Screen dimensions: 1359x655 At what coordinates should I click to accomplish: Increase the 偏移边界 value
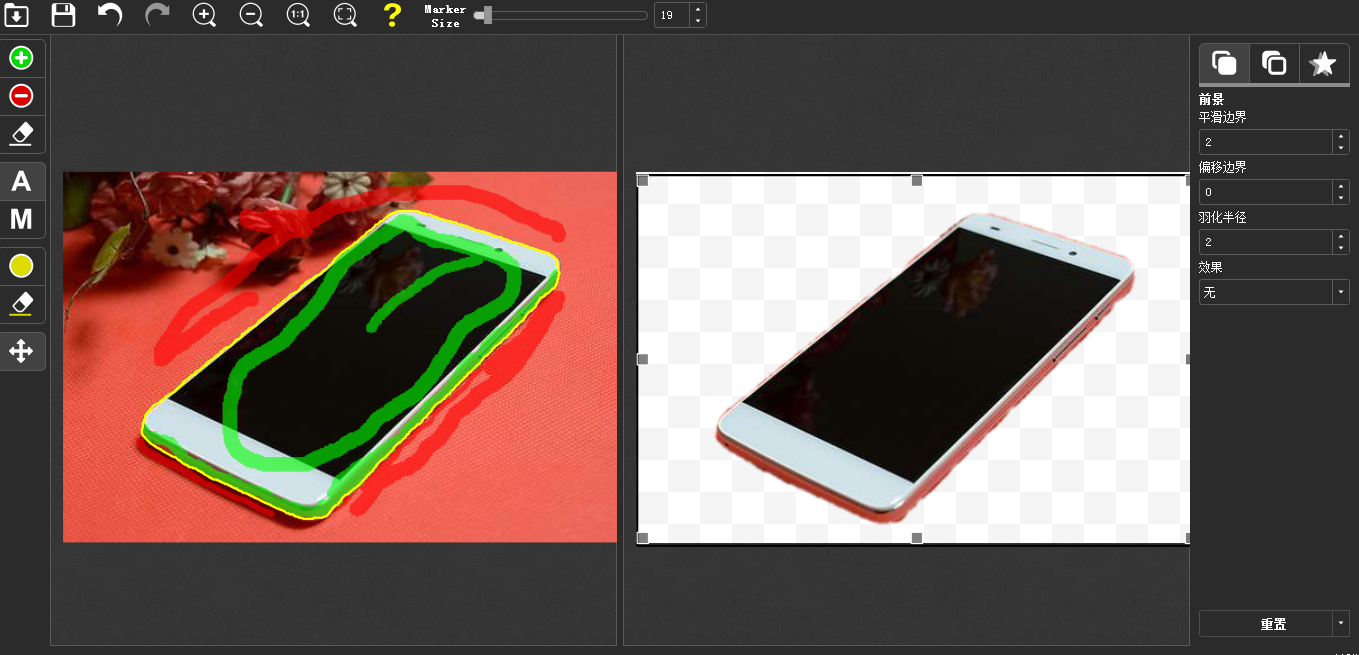click(1341, 186)
